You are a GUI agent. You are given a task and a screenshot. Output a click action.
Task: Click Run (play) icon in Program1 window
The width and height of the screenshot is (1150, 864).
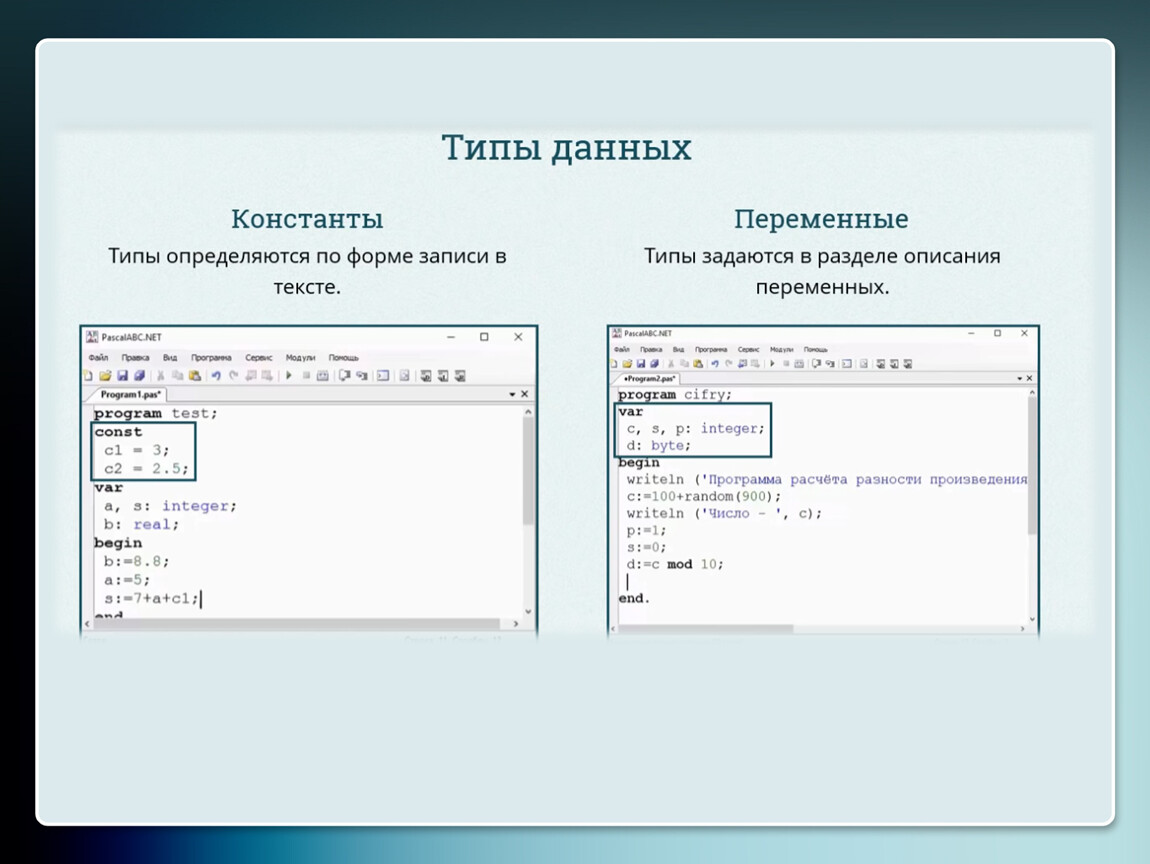[288, 376]
